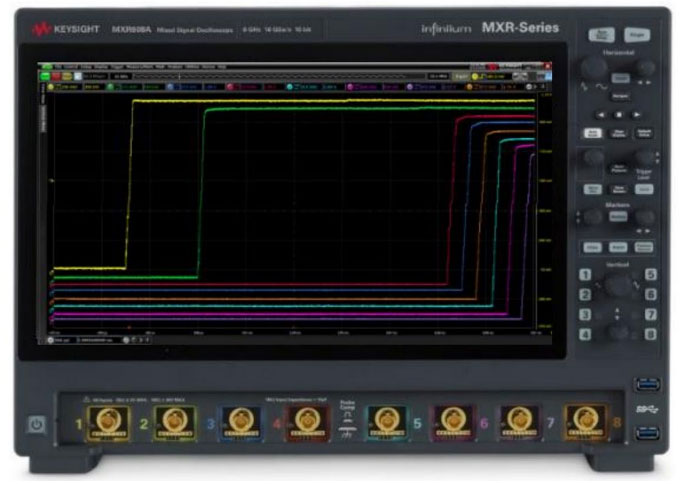
Task: Toggle vertical channel 7 key
Action: tap(651, 315)
